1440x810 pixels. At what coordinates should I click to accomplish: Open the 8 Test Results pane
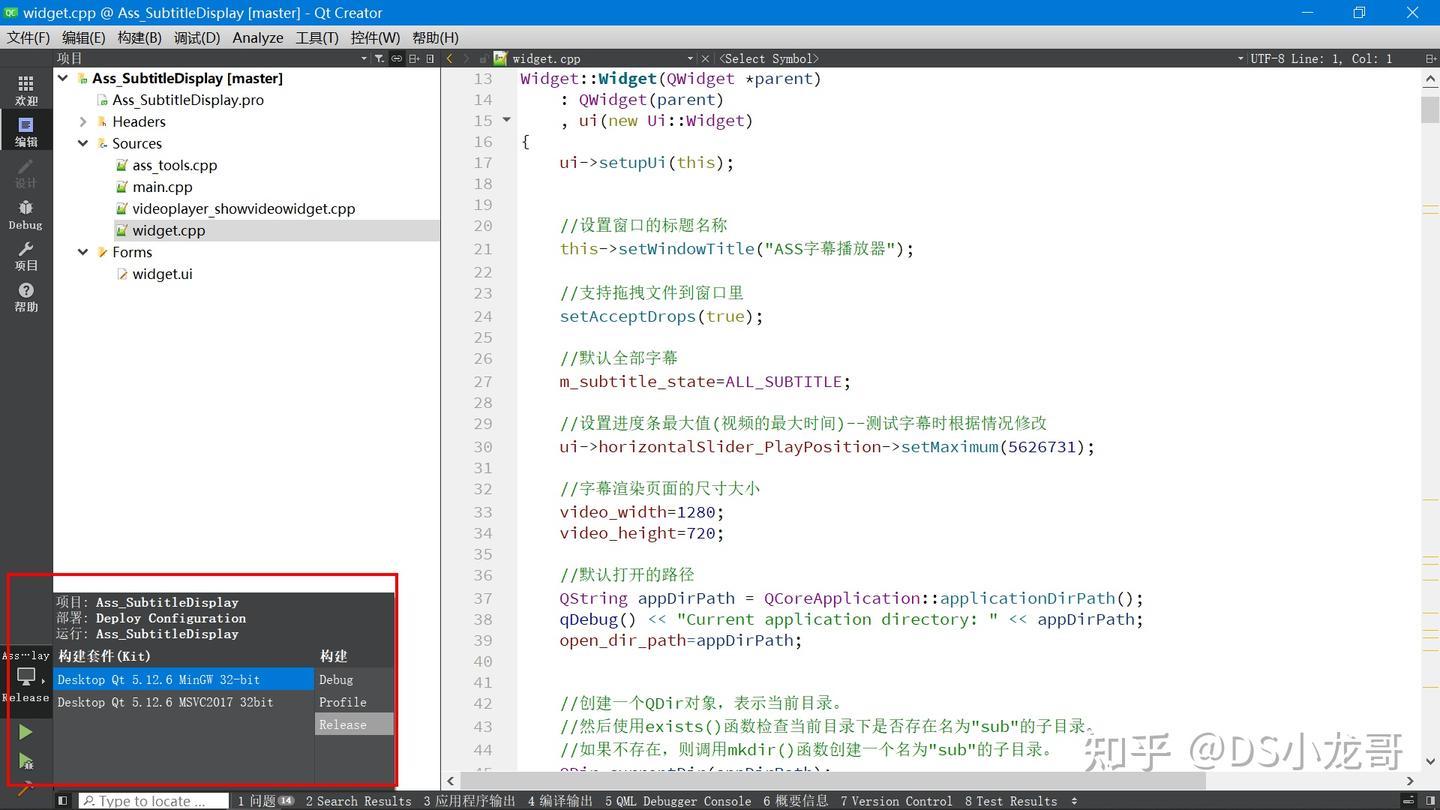coord(1011,801)
